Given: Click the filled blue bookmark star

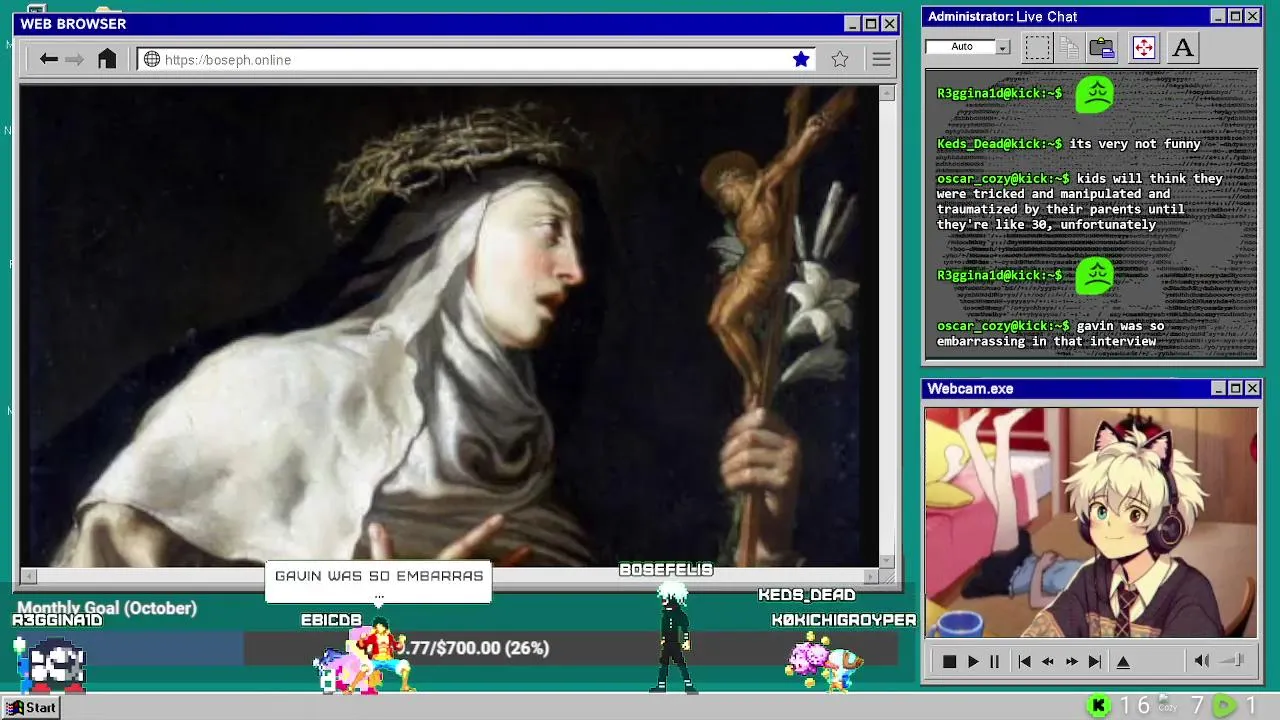Looking at the screenshot, I should (801, 59).
